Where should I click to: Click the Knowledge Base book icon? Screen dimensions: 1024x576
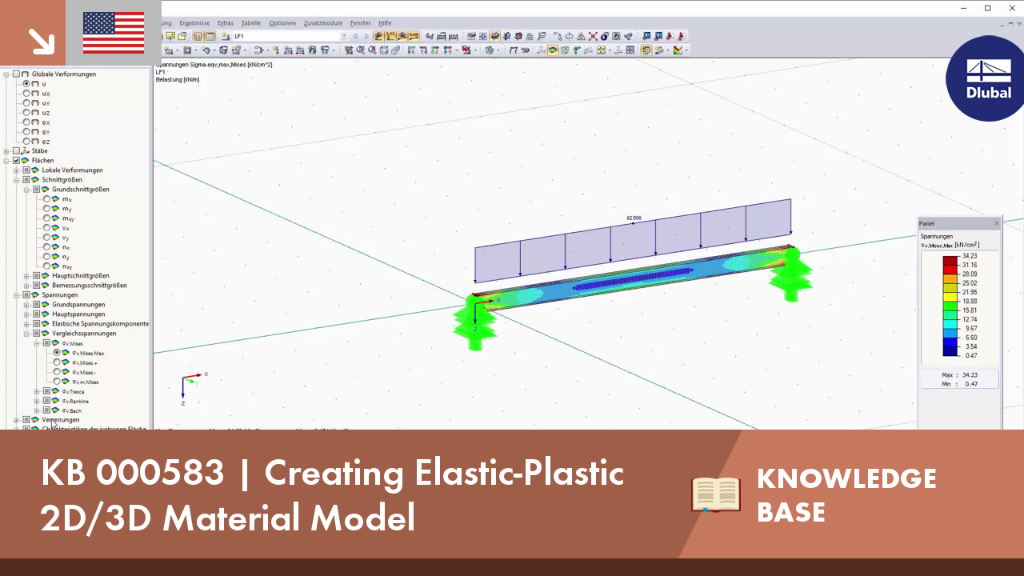[x=716, y=494]
